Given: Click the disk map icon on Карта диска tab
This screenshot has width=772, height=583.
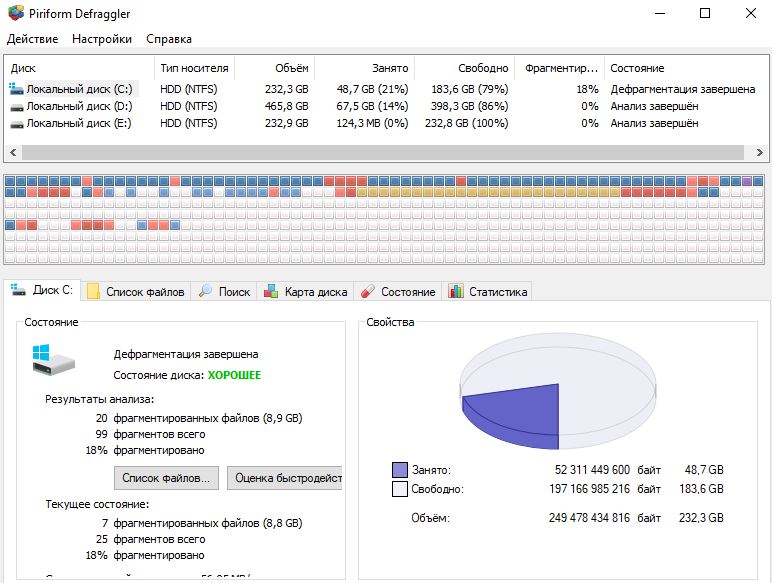Looking at the screenshot, I should 270,292.
